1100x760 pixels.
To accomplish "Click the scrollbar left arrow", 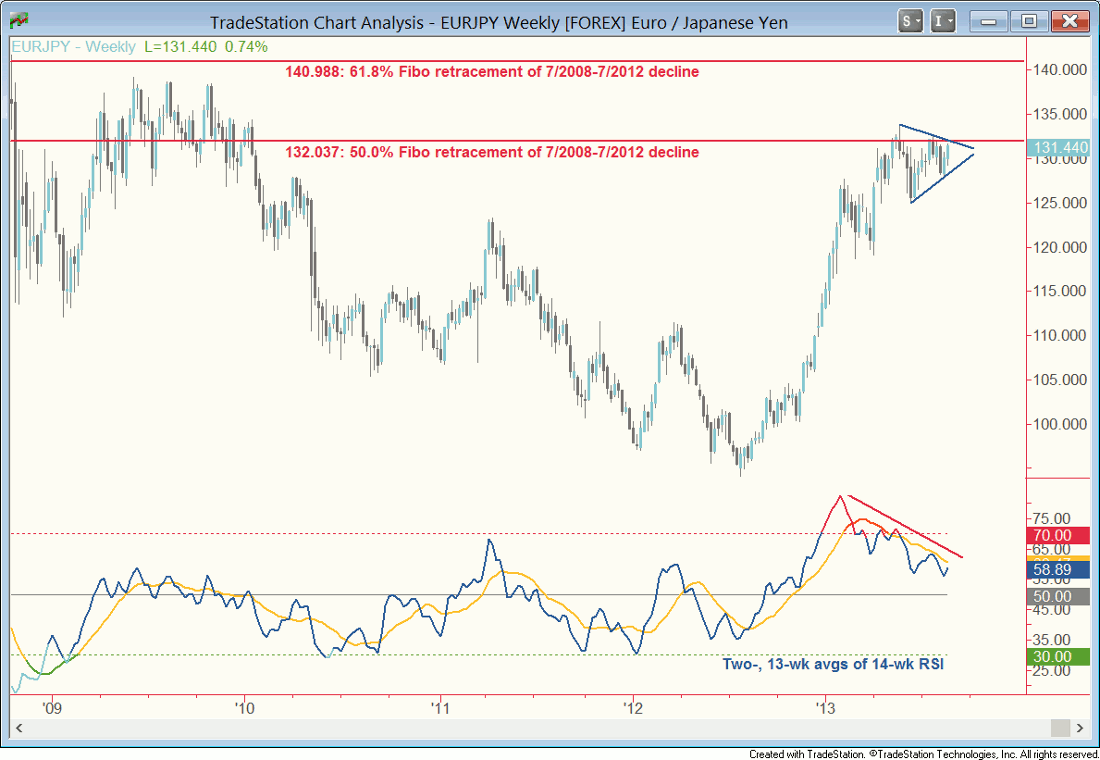I will point(17,727).
